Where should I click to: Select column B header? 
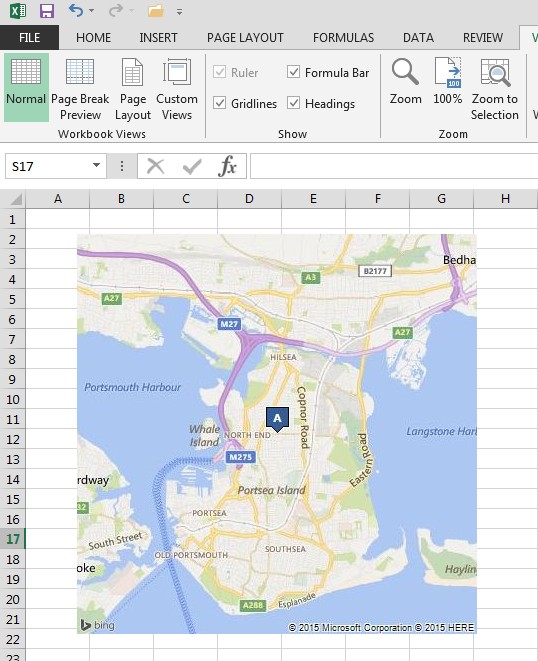pyautogui.click(x=121, y=199)
